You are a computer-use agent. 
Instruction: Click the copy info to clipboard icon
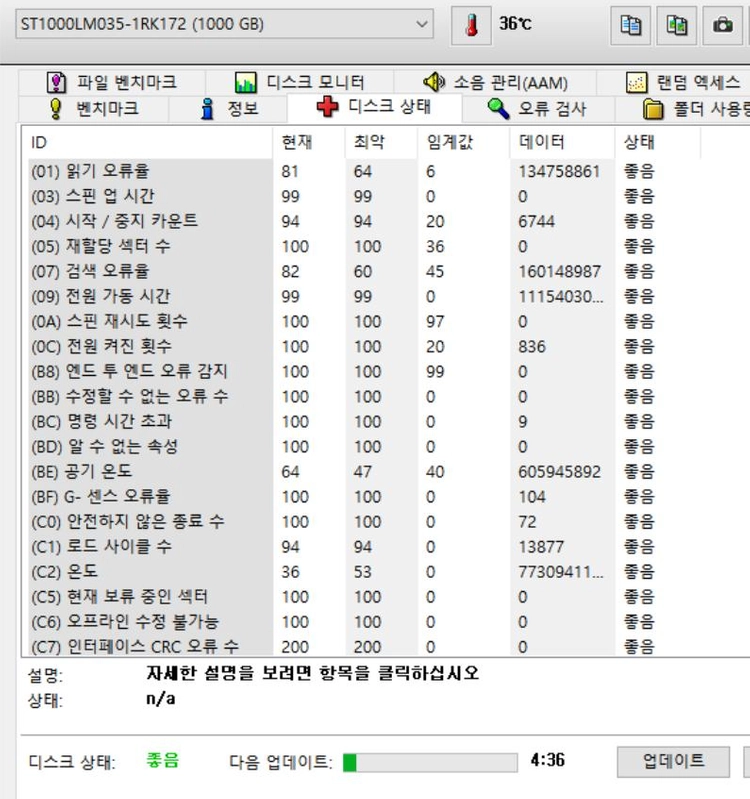pos(630,25)
